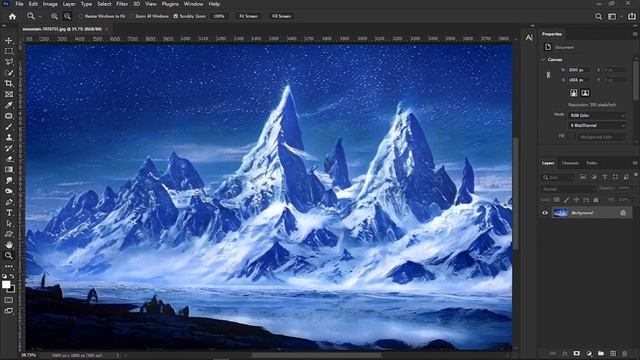640x360 pixels.
Task: Open the search icon at top right
Action: point(598,16)
